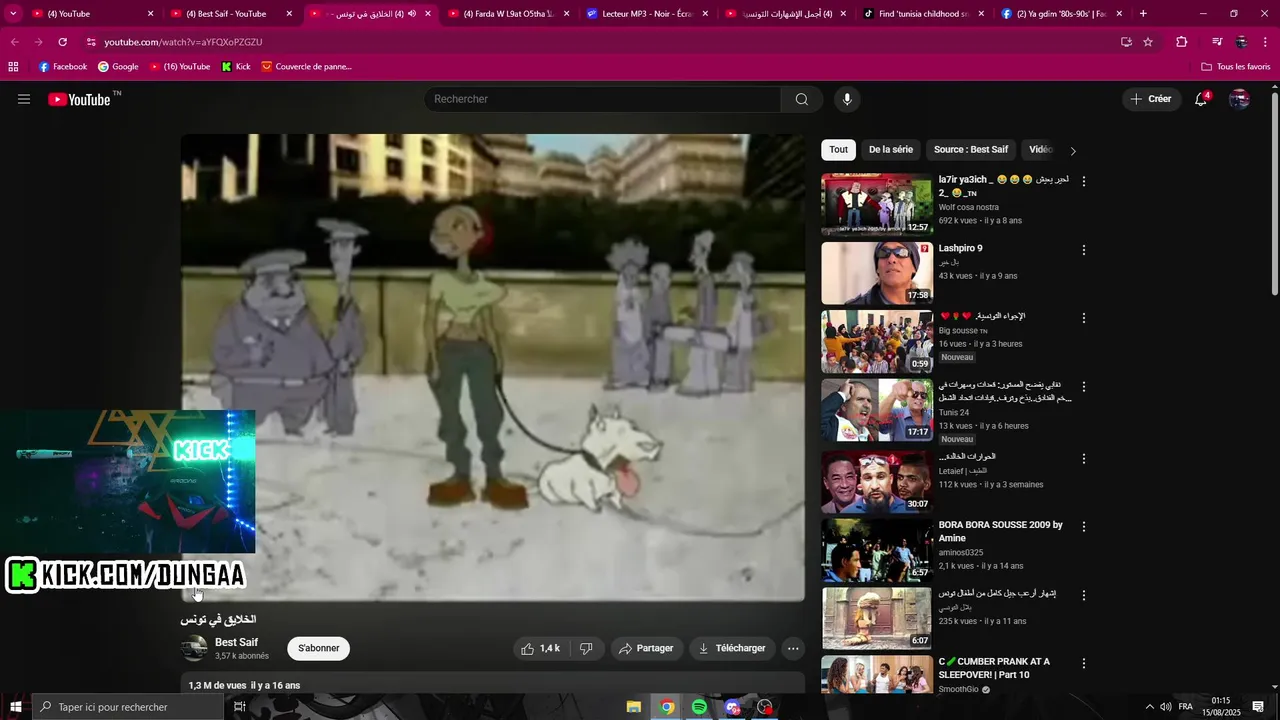Reload the page in Chrome

click(62, 42)
